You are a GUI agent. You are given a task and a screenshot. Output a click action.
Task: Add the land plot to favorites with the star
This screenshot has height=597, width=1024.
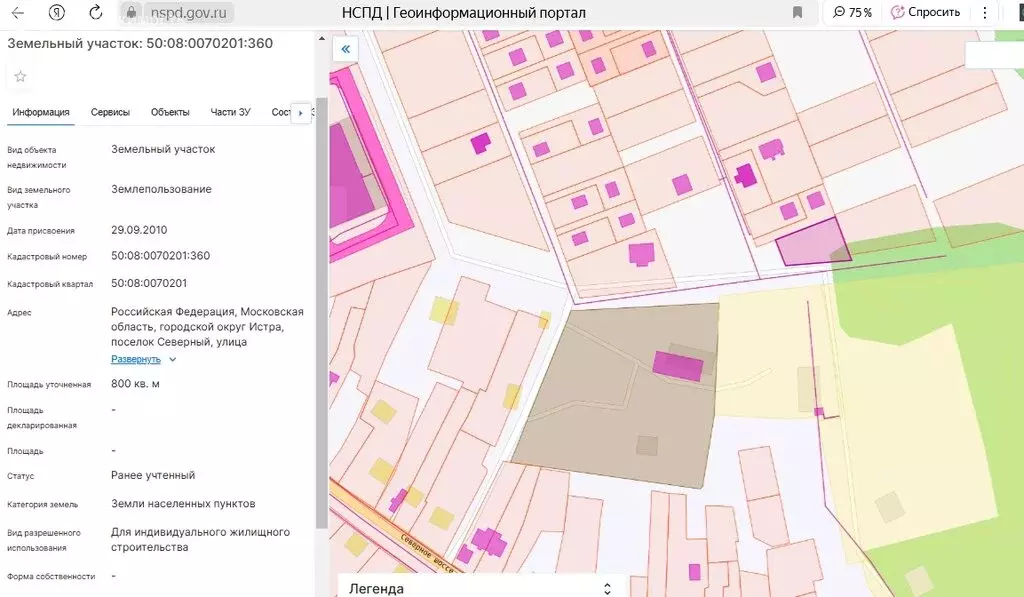coord(20,76)
